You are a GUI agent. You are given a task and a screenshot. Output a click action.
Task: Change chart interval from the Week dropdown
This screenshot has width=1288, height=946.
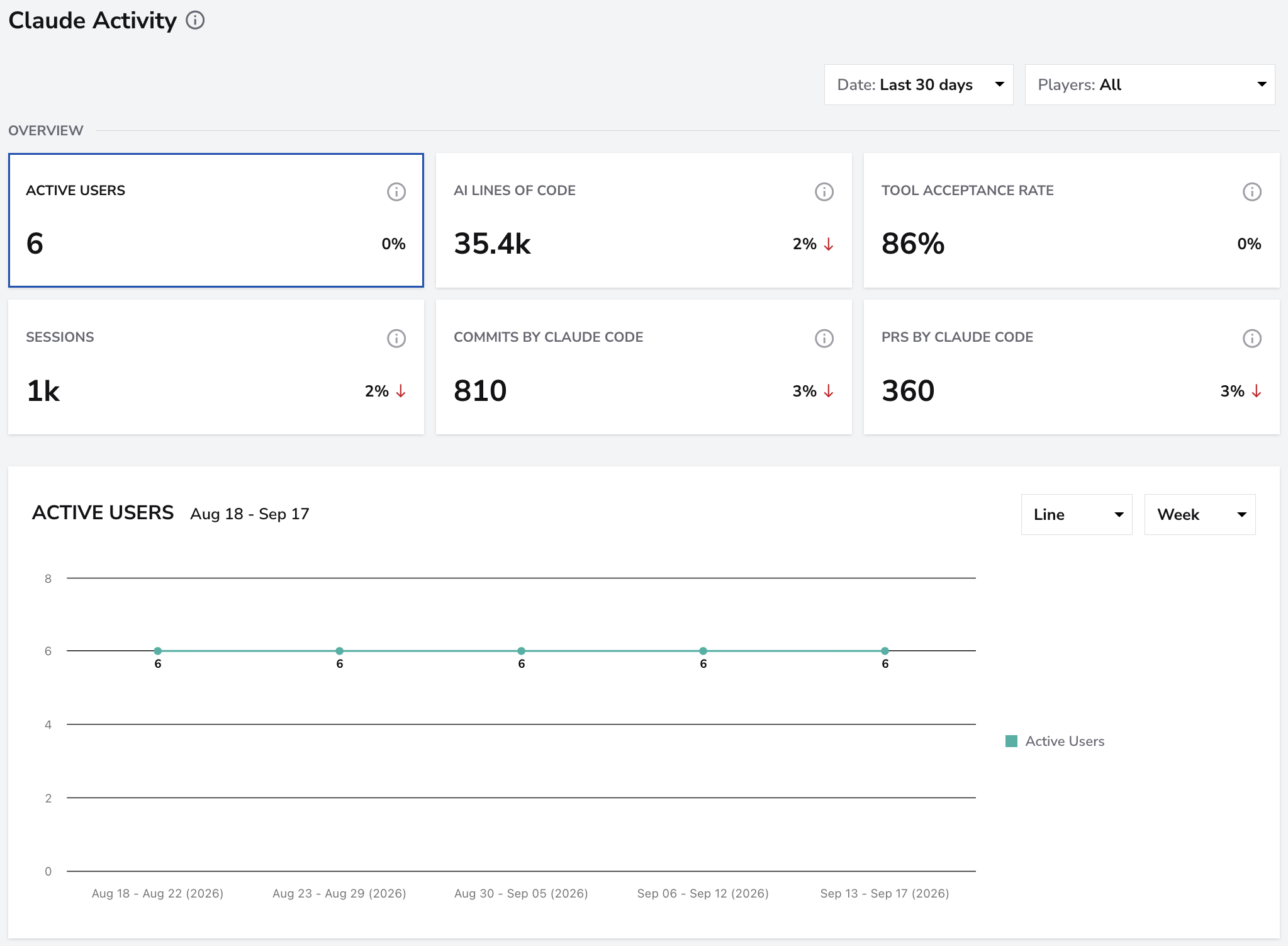pos(1200,514)
